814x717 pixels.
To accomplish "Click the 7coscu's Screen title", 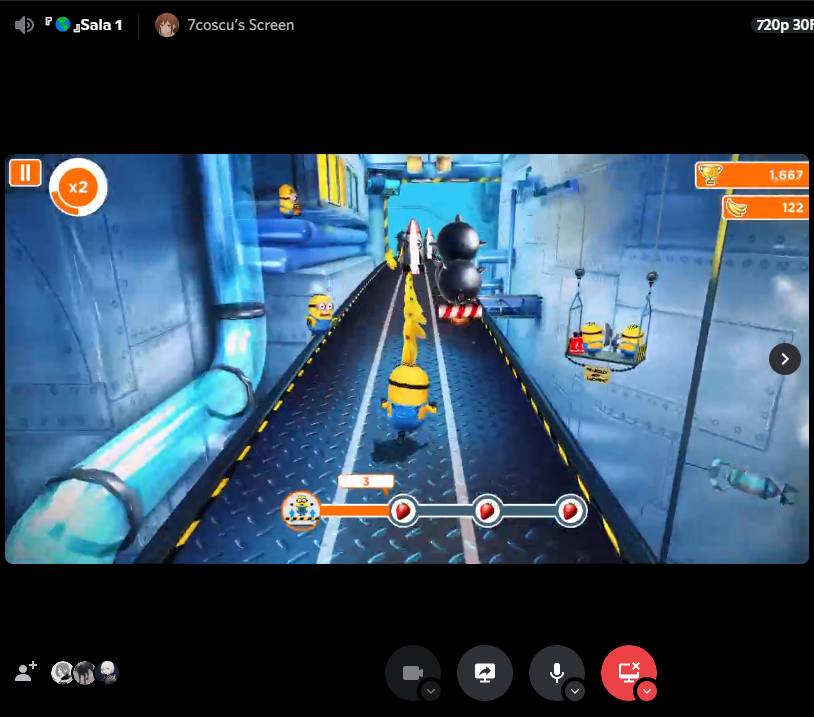I will [x=240, y=25].
